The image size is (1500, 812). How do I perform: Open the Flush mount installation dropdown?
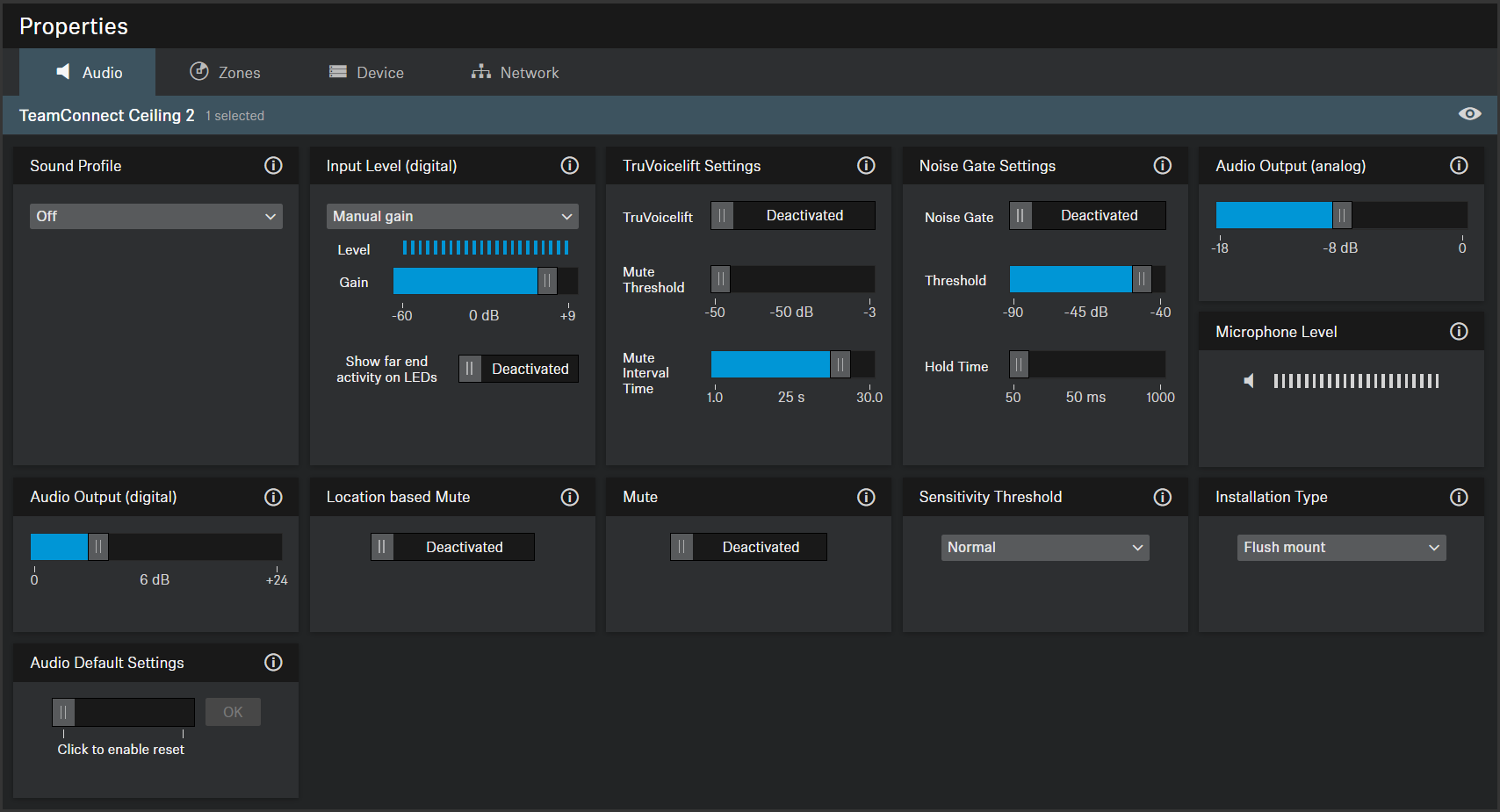click(1341, 548)
